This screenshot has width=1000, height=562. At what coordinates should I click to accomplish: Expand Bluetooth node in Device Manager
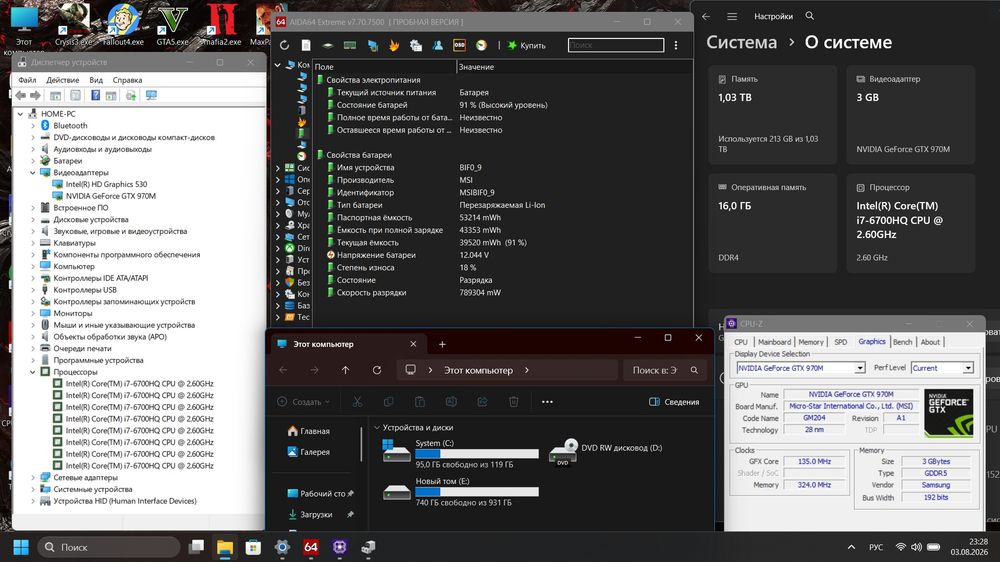pyautogui.click(x=33, y=126)
